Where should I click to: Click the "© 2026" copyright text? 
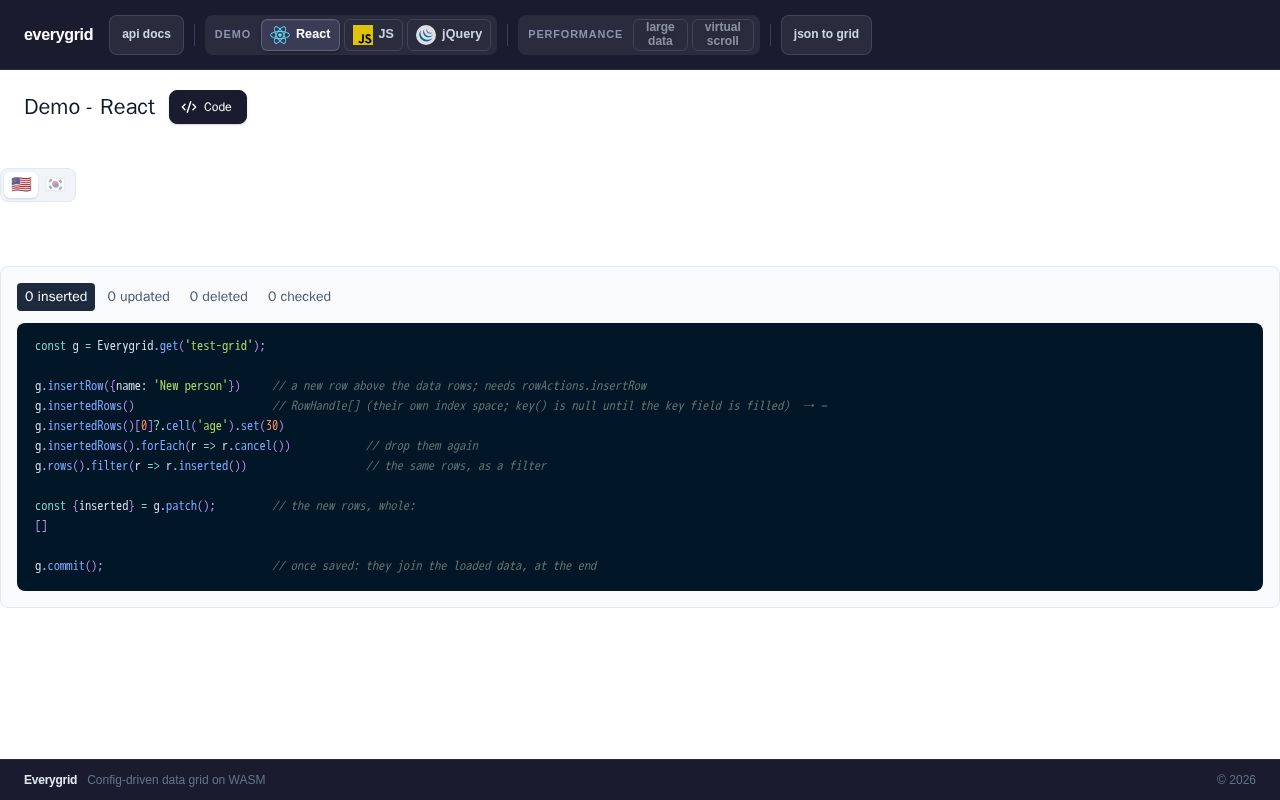tap(1236, 780)
